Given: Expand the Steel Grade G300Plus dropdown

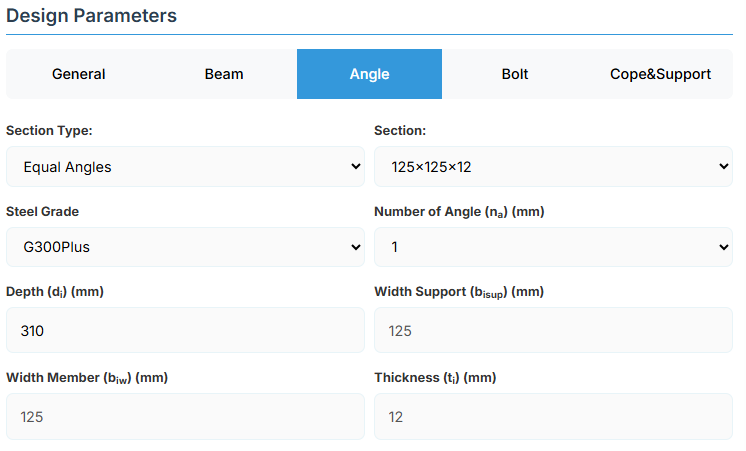Looking at the screenshot, I should coord(185,247).
